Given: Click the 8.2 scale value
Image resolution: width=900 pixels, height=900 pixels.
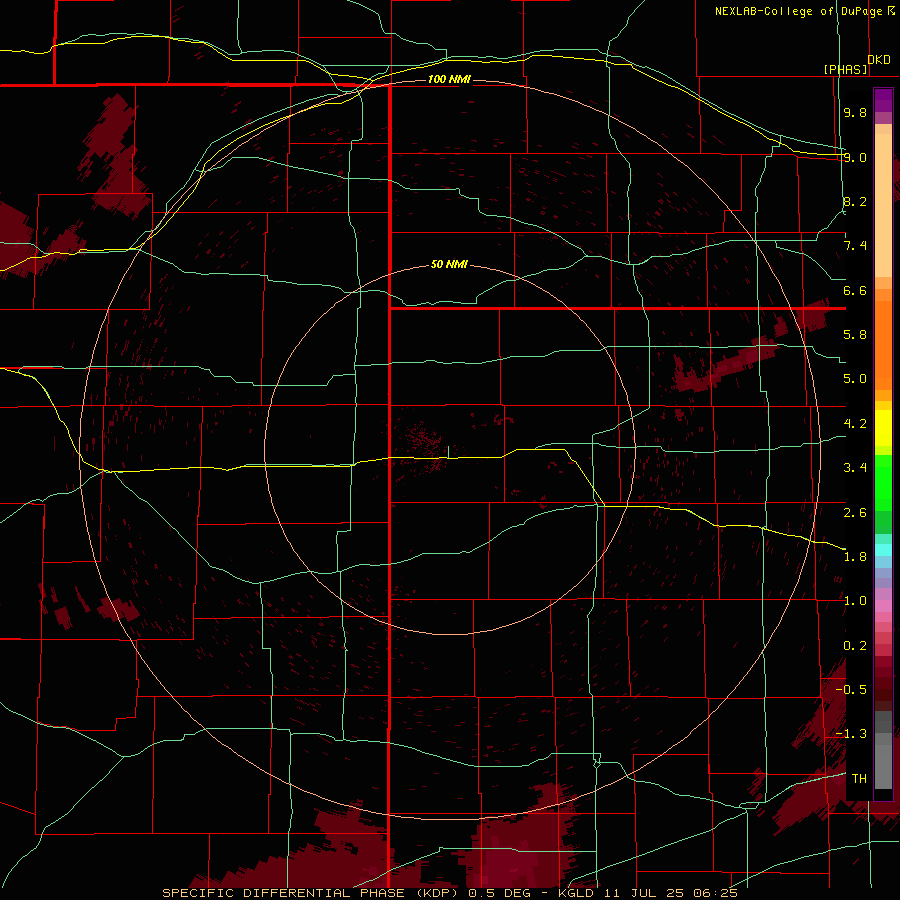Looking at the screenshot, I should click(855, 201).
